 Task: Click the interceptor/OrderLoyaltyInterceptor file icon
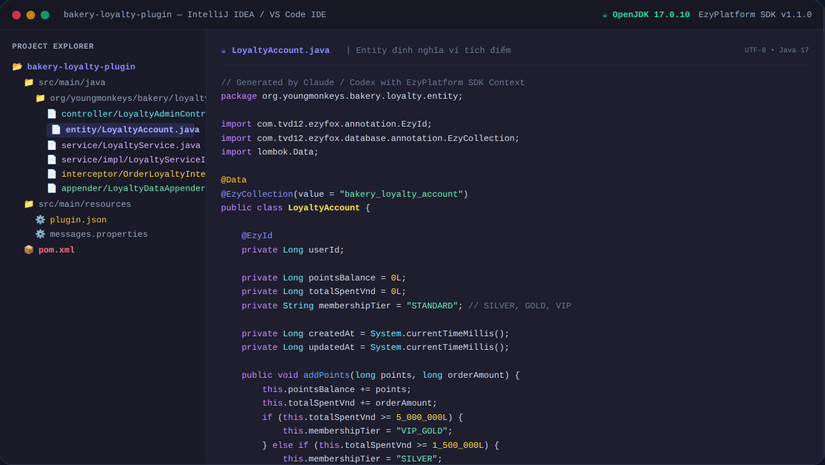[x=52, y=174]
